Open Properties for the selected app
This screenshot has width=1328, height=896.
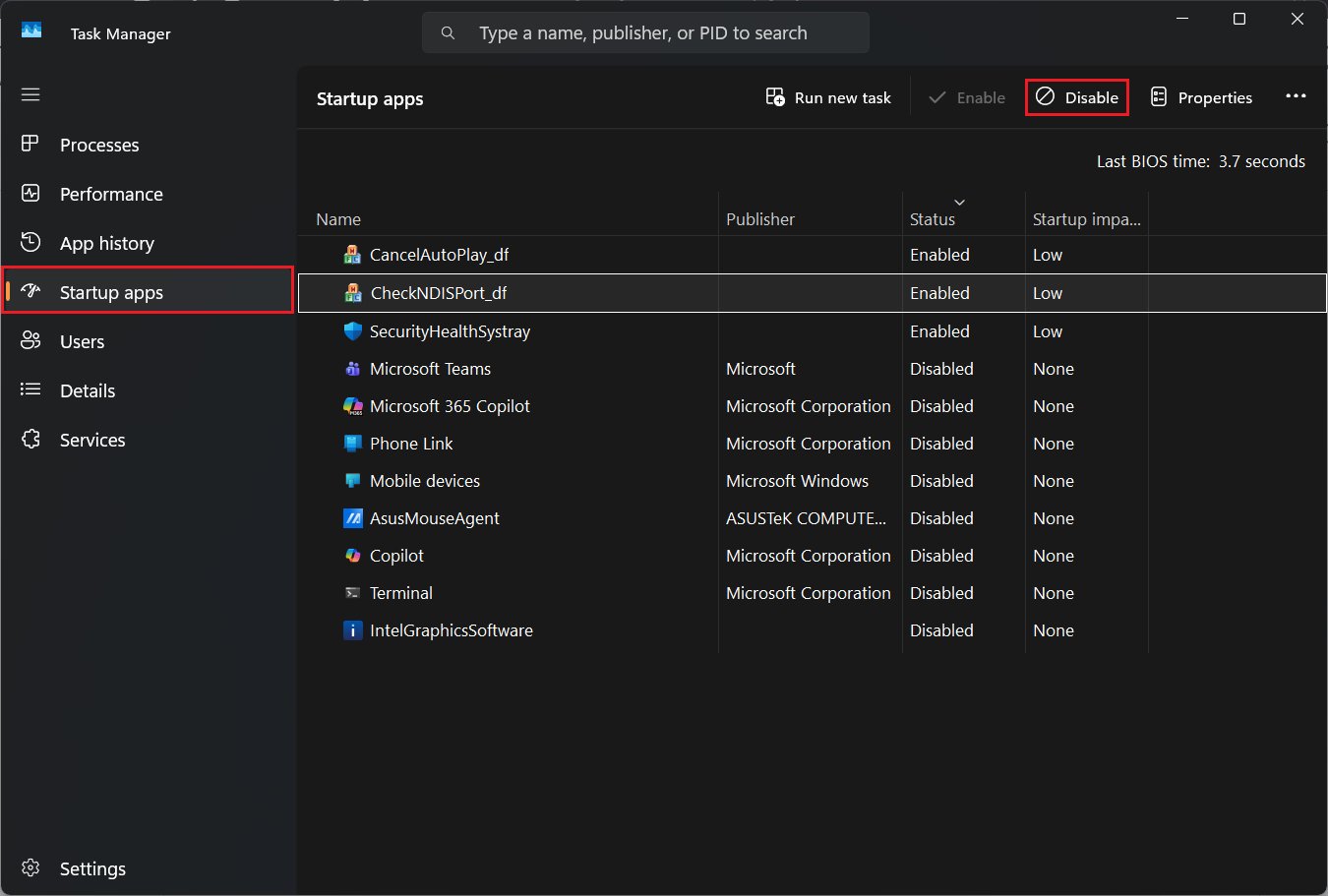point(1201,97)
